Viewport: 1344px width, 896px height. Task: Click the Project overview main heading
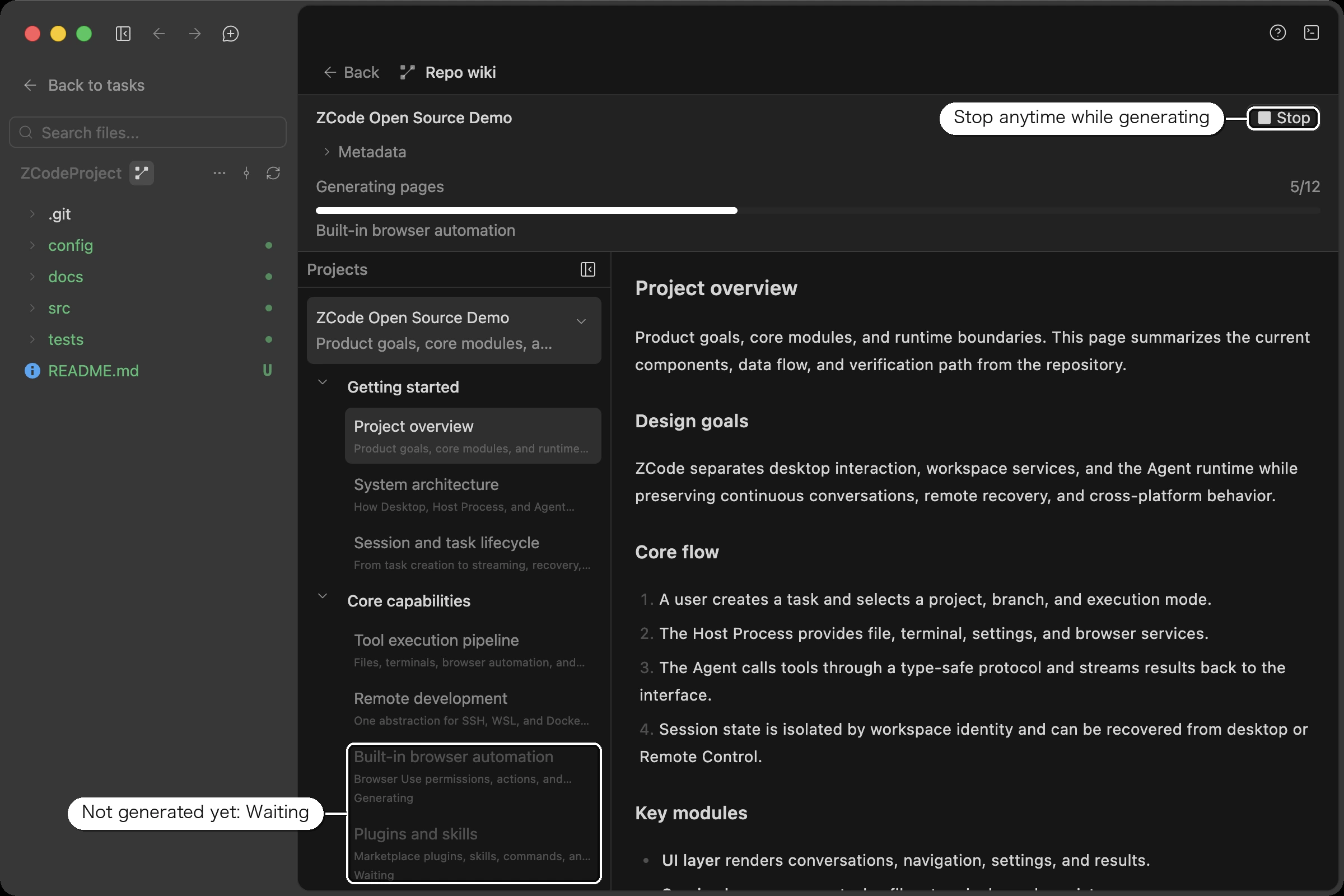[x=716, y=288]
